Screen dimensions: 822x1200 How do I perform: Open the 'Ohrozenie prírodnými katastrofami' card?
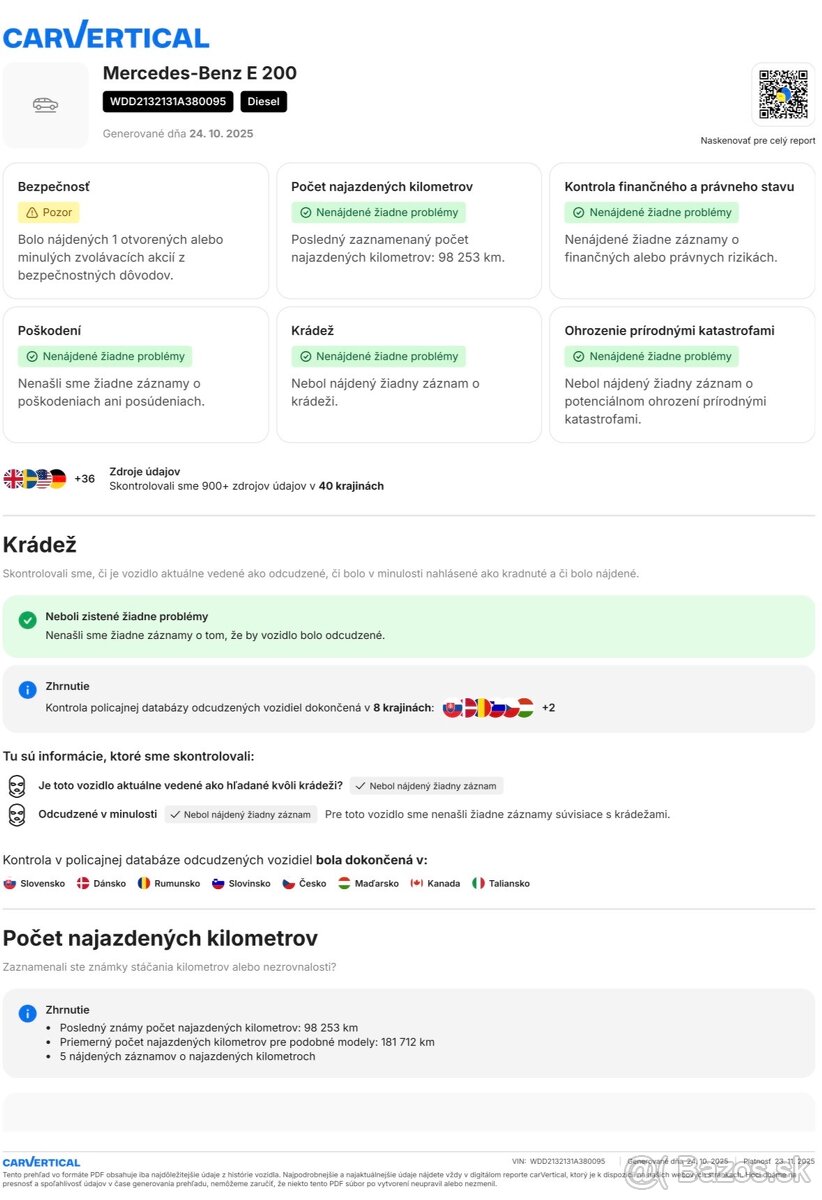coord(682,375)
